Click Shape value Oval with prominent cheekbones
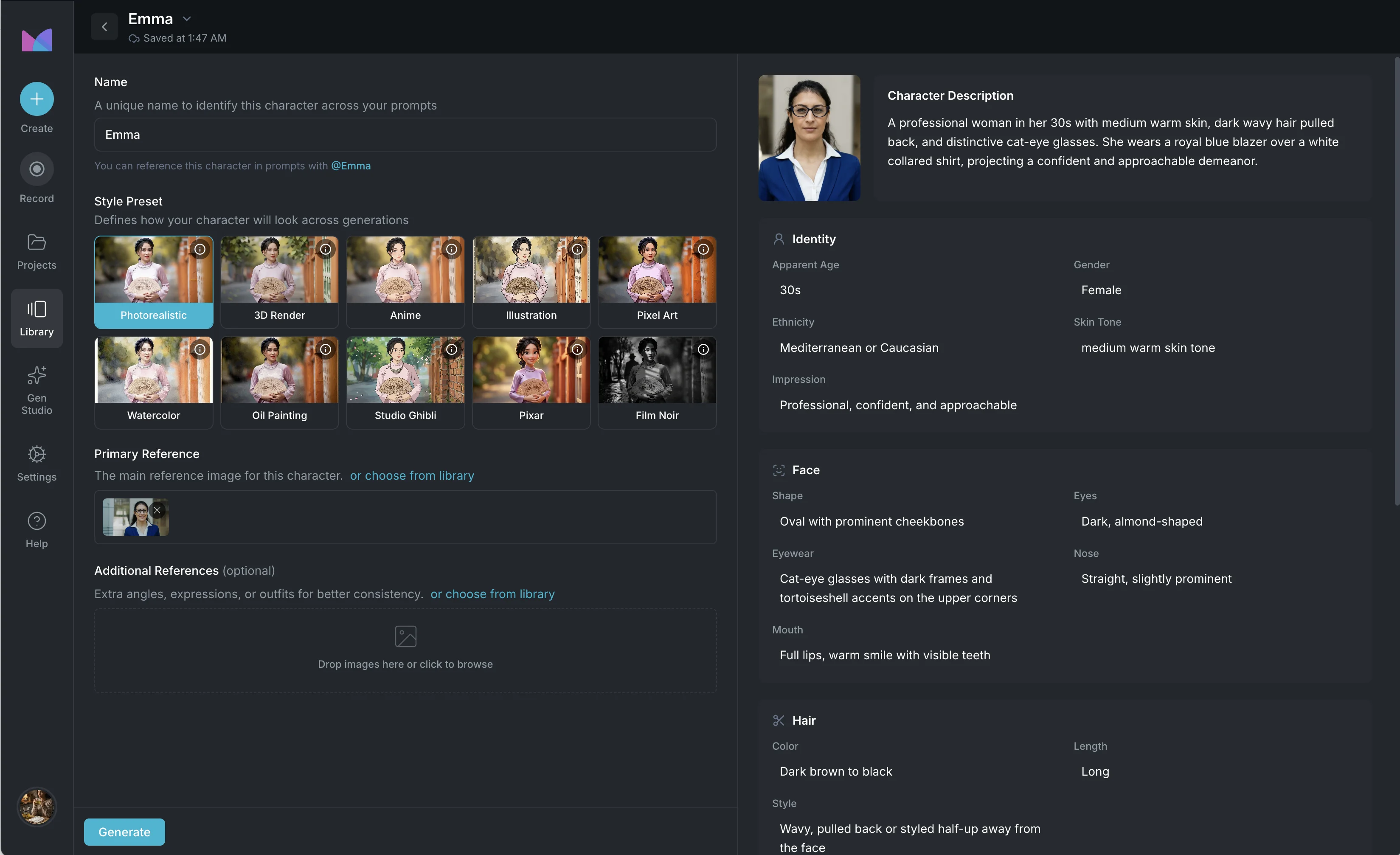 coord(871,521)
